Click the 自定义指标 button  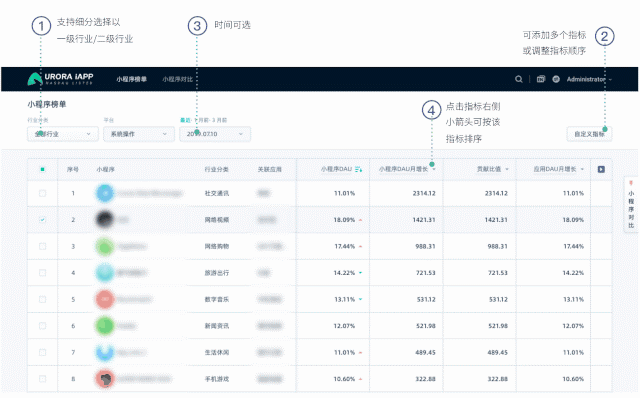(589, 134)
